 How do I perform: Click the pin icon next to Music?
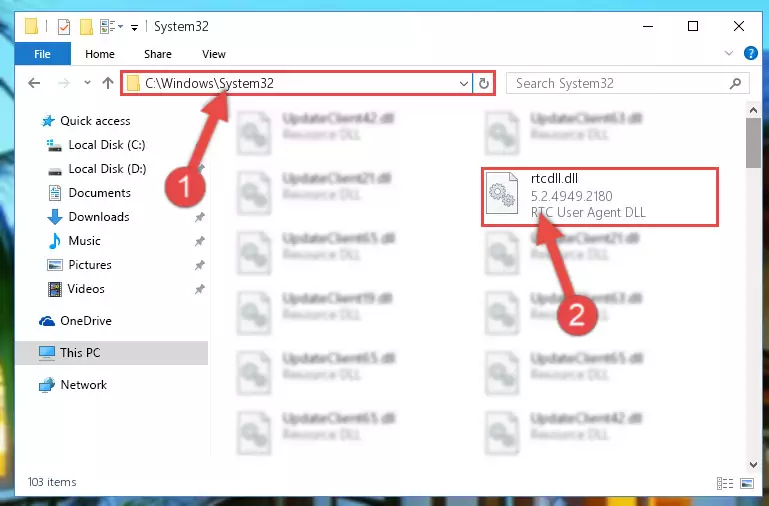(x=200, y=241)
